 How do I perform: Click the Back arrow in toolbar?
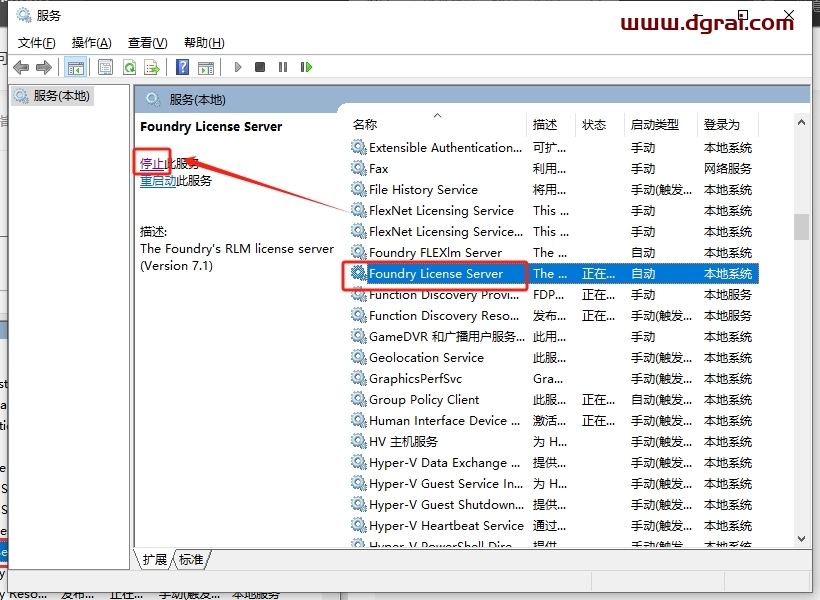pos(21,67)
